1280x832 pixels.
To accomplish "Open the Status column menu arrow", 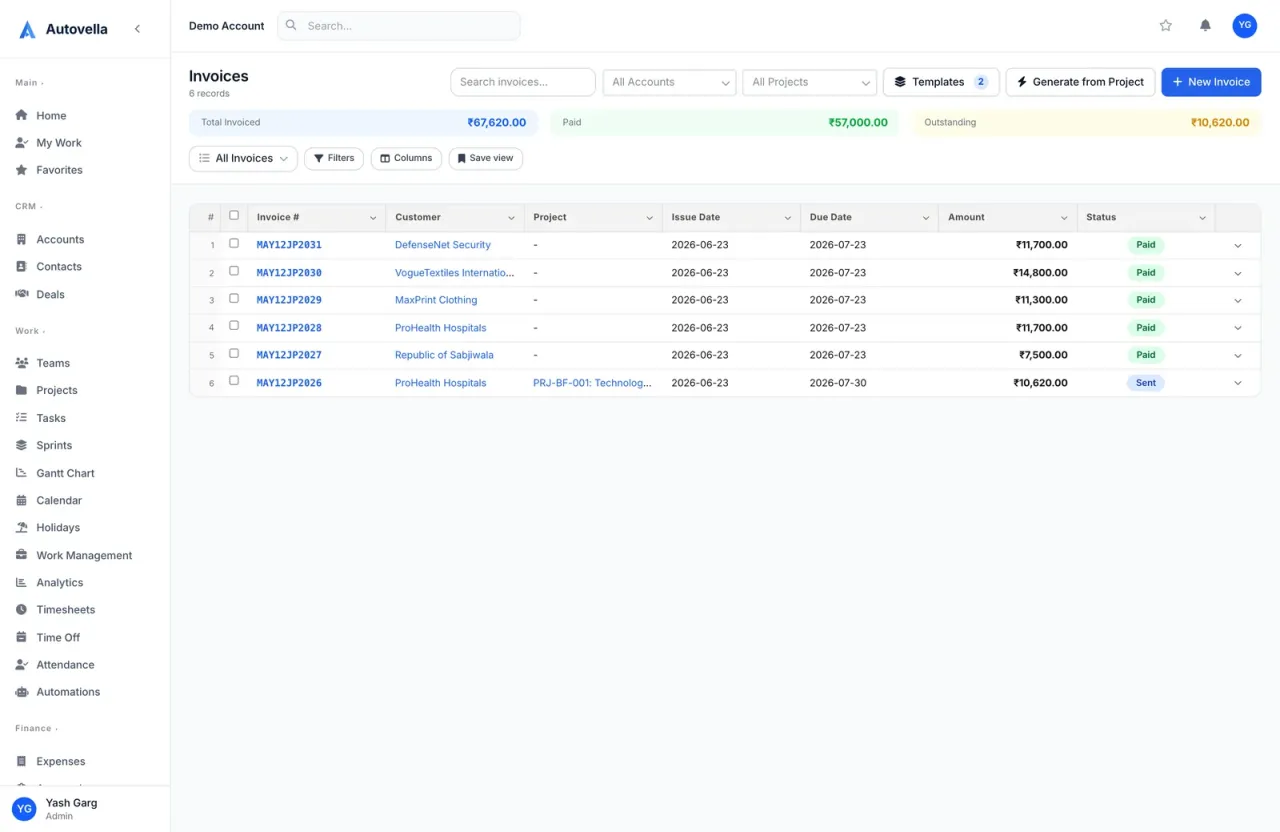I will [1202, 217].
